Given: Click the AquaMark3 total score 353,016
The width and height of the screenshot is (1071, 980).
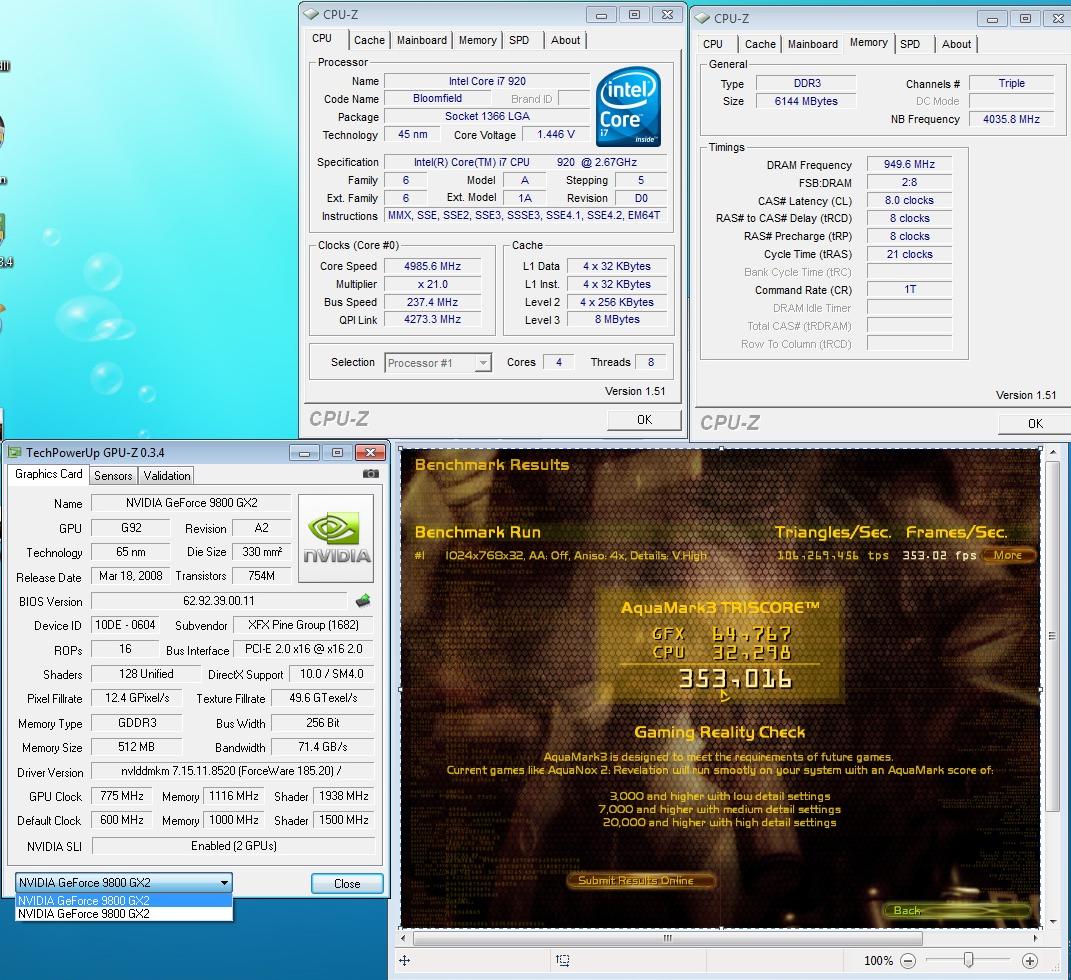Looking at the screenshot, I should pyautogui.click(x=735, y=679).
